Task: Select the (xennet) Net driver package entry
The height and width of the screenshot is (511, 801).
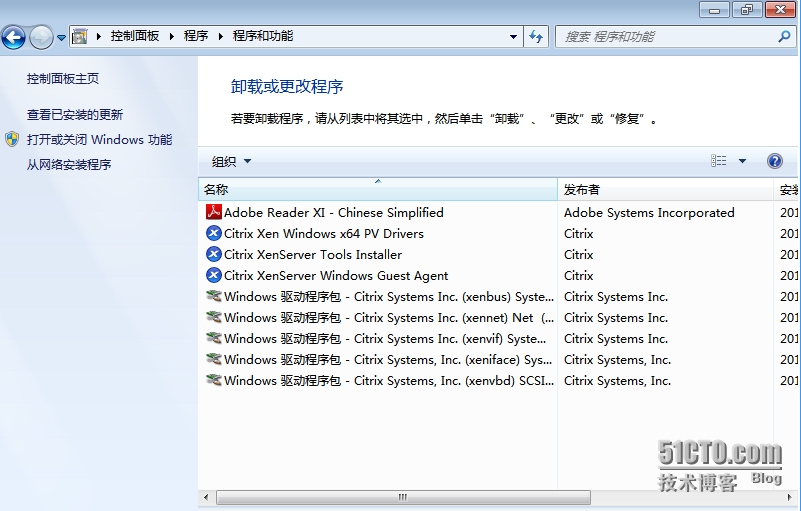Action: click(x=389, y=317)
